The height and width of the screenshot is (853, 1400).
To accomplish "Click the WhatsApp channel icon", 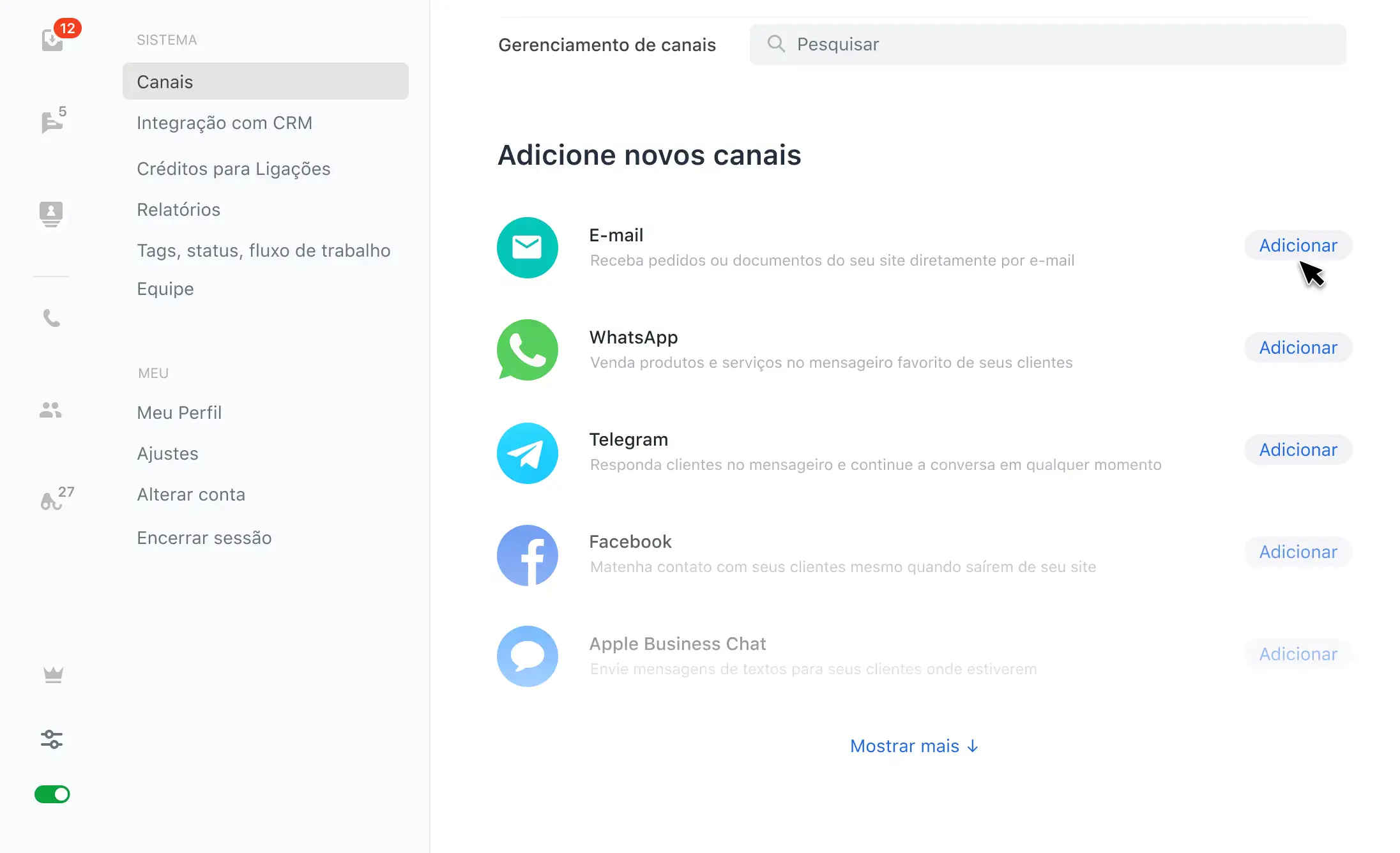I will pyautogui.click(x=528, y=350).
